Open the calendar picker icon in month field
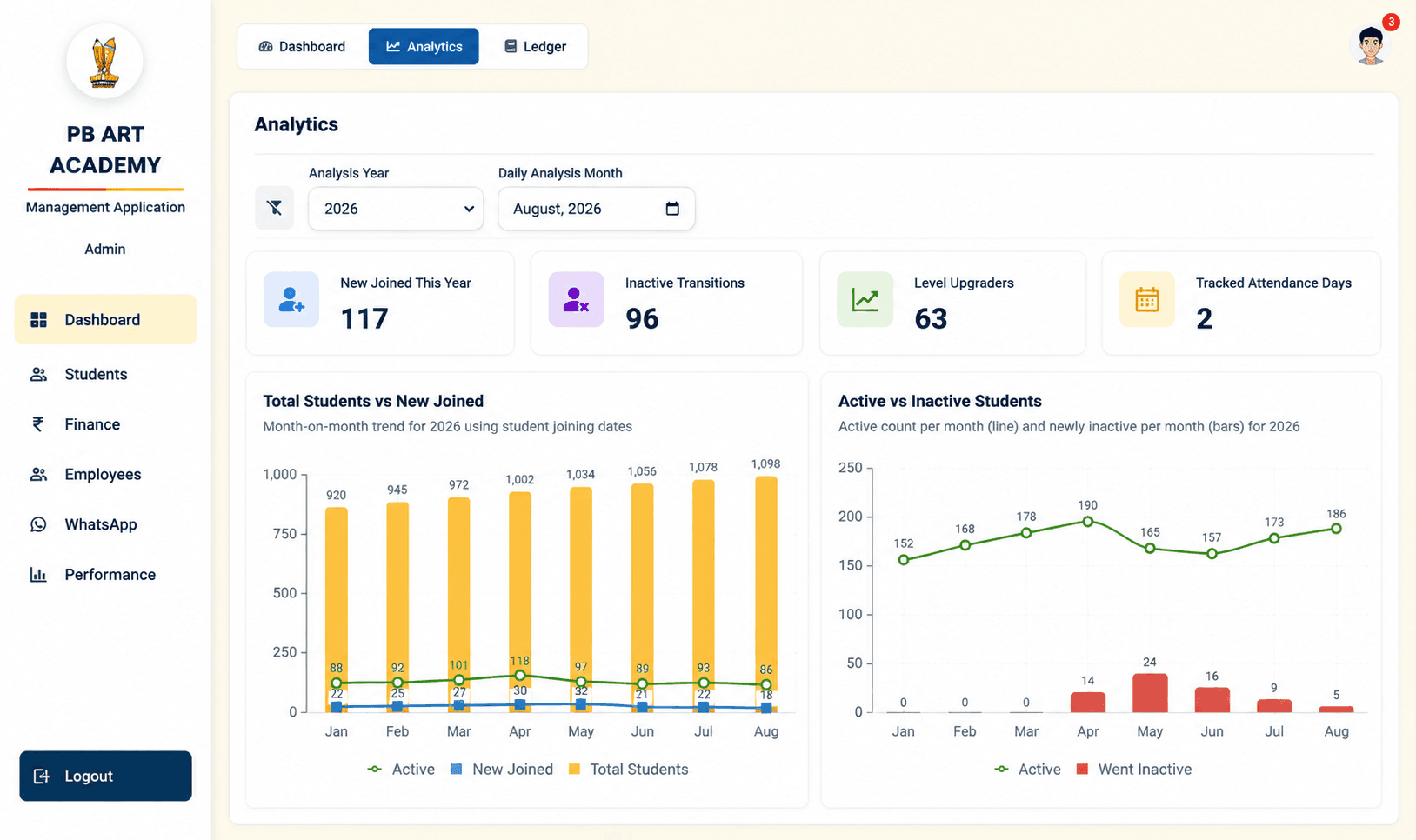 [672, 209]
